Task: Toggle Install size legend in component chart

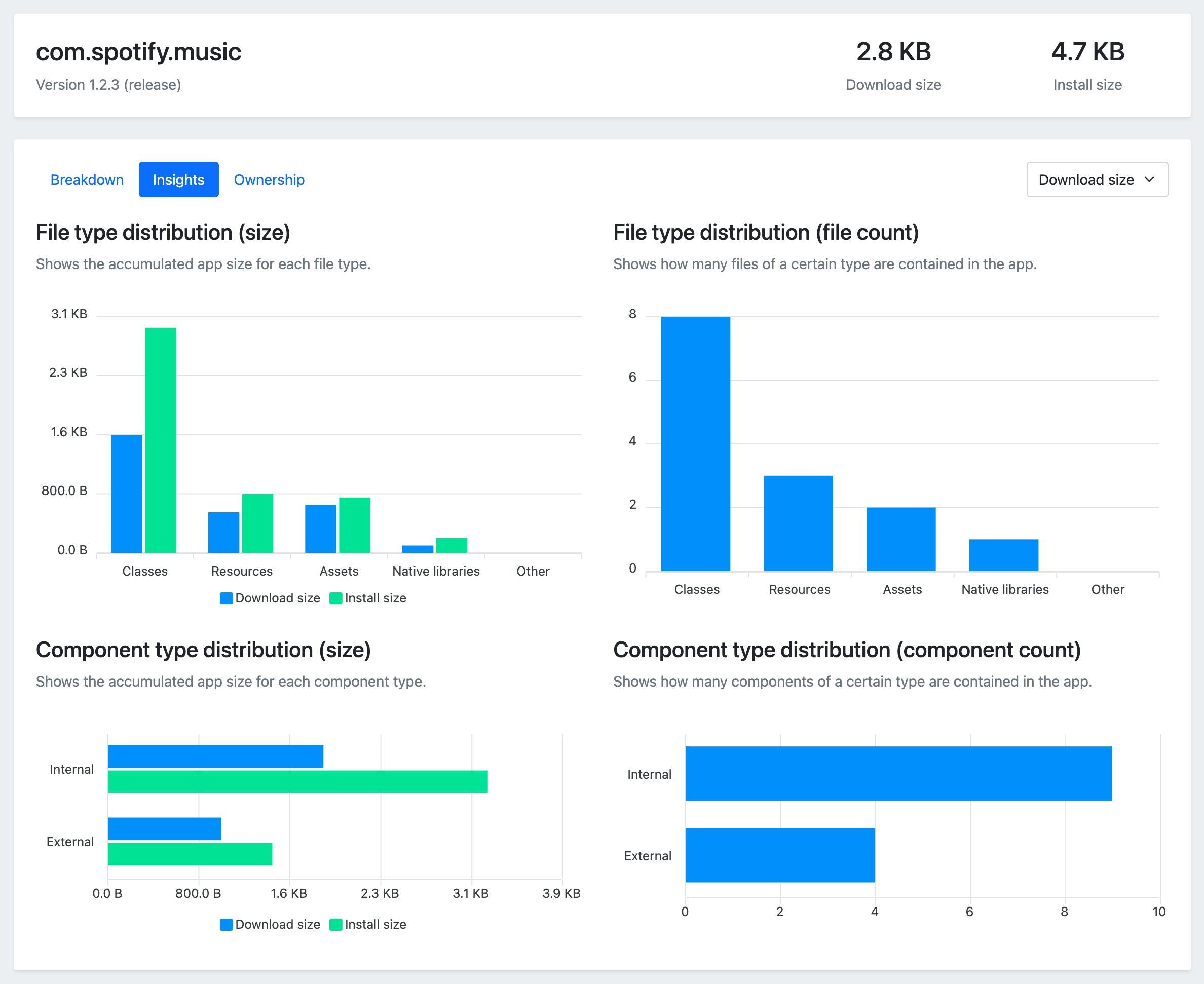Action: click(x=375, y=925)
